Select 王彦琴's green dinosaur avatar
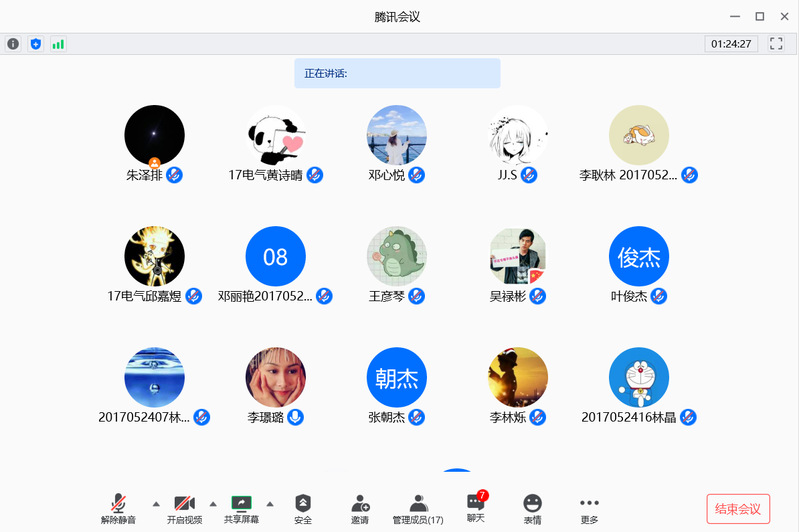This screenshot has width=799, height=532. coord(397,256)
